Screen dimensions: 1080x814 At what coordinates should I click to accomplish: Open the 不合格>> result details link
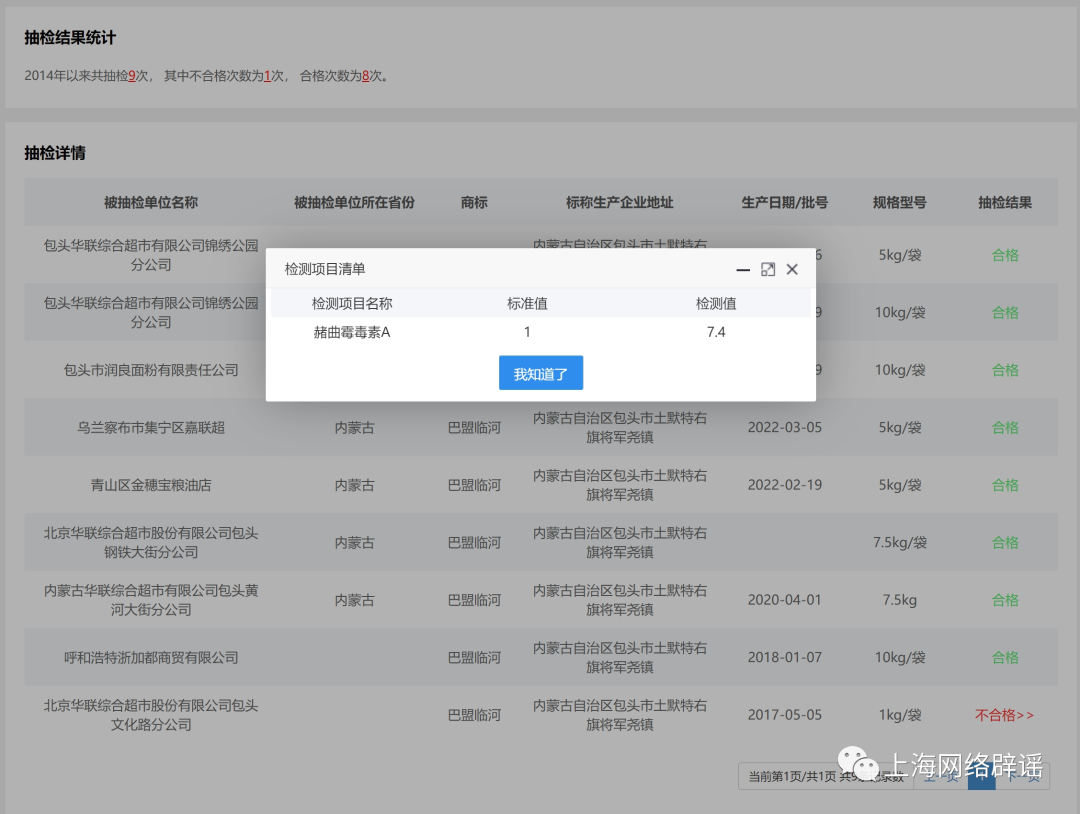tap(1004, 715)
